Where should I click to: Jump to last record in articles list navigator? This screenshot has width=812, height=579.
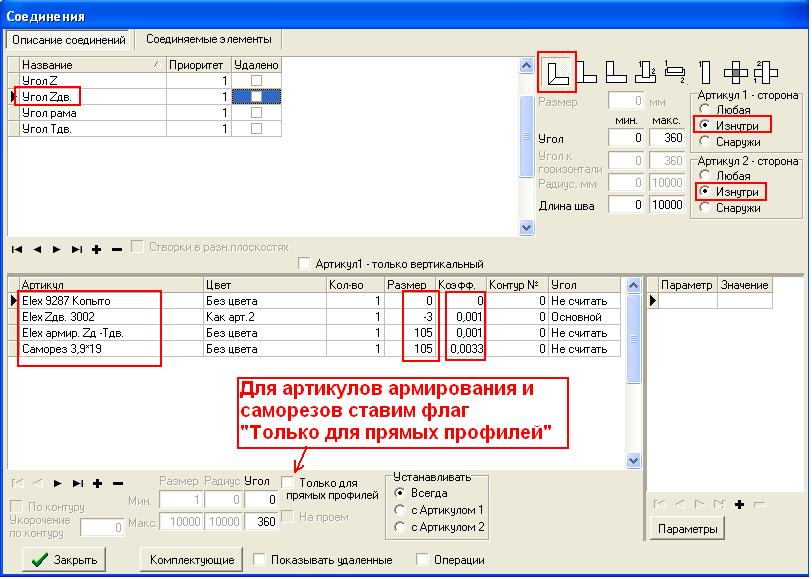coord(78,484)
